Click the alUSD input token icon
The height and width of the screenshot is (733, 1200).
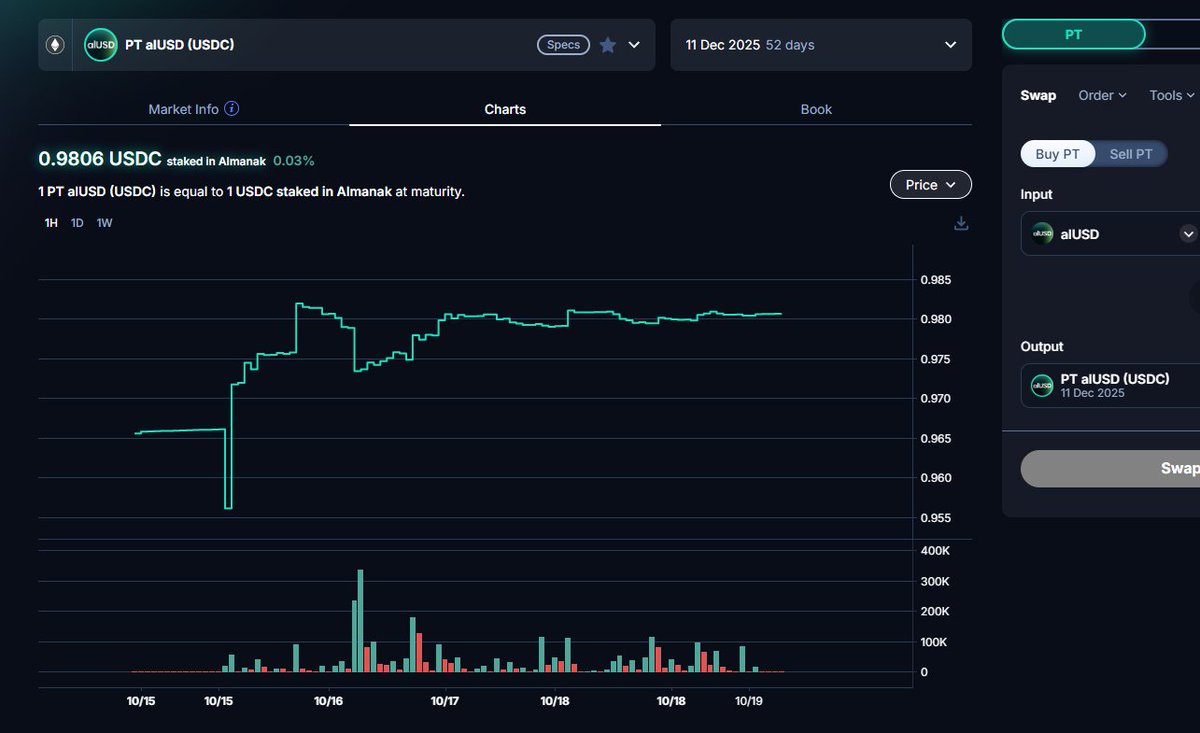click(1043, 234)
